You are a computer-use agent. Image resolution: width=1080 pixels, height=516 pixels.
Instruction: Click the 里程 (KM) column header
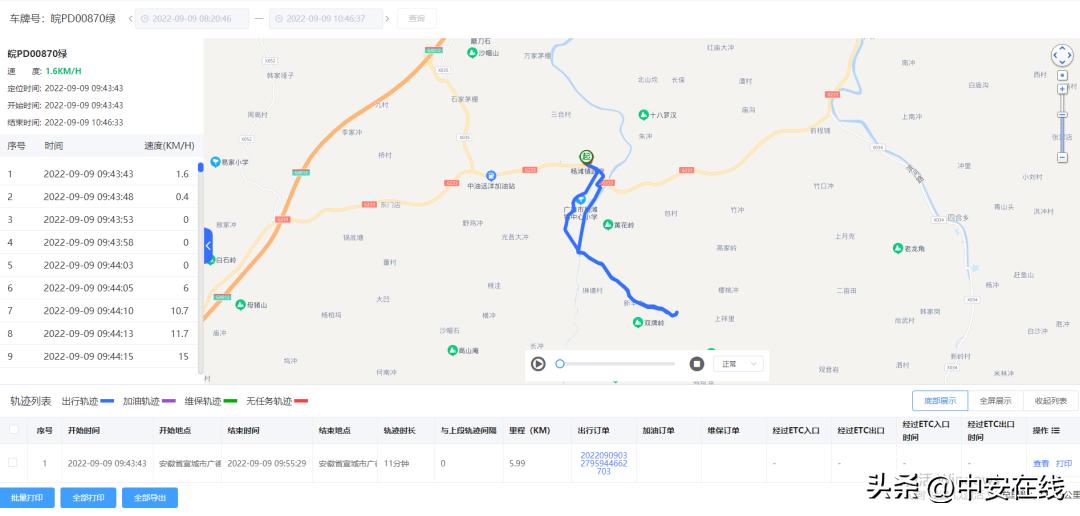(x=530, y=430)
